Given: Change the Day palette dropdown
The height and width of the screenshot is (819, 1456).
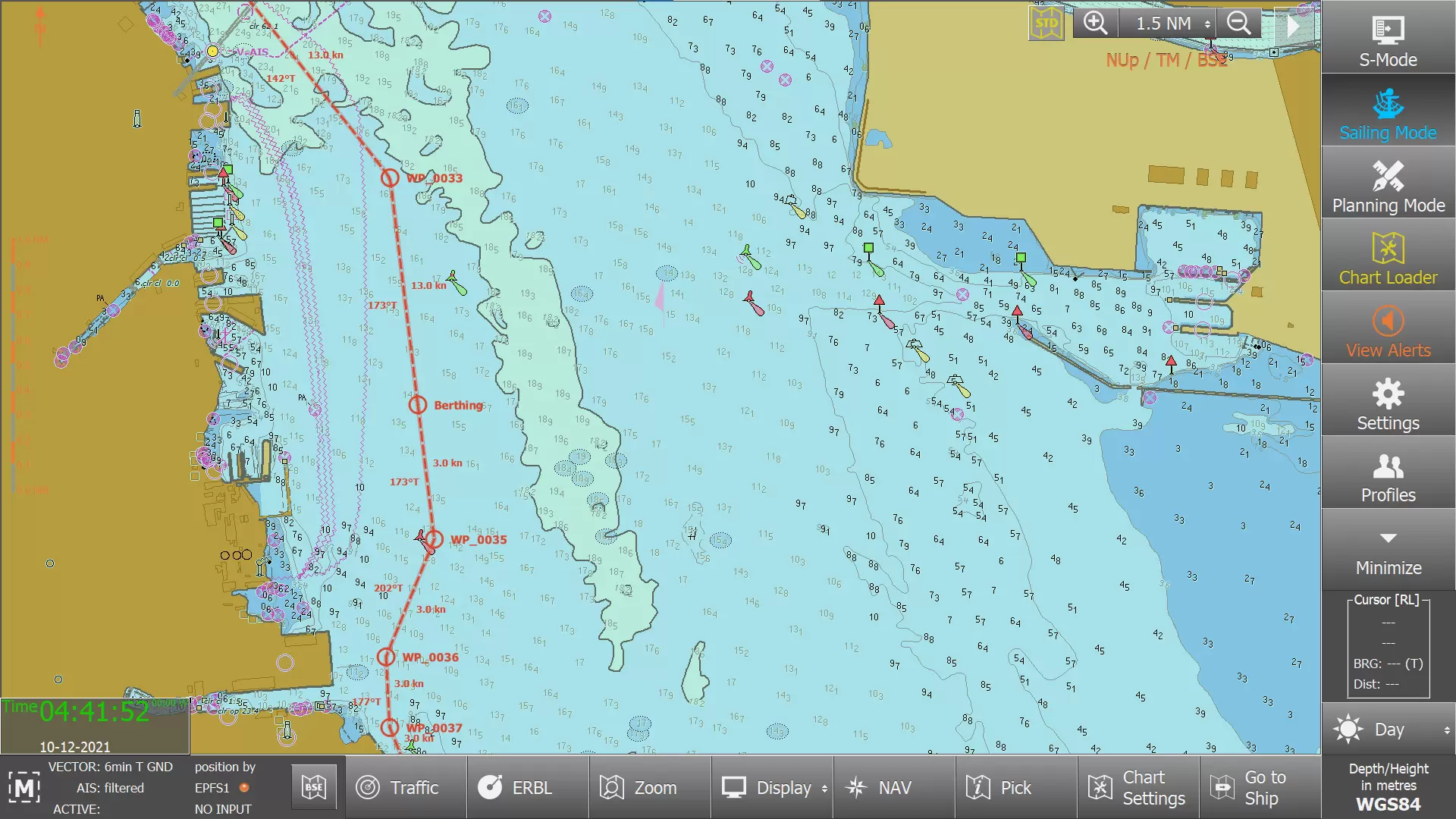Looking at the screenshot, I should click(x=1389, y=730).
